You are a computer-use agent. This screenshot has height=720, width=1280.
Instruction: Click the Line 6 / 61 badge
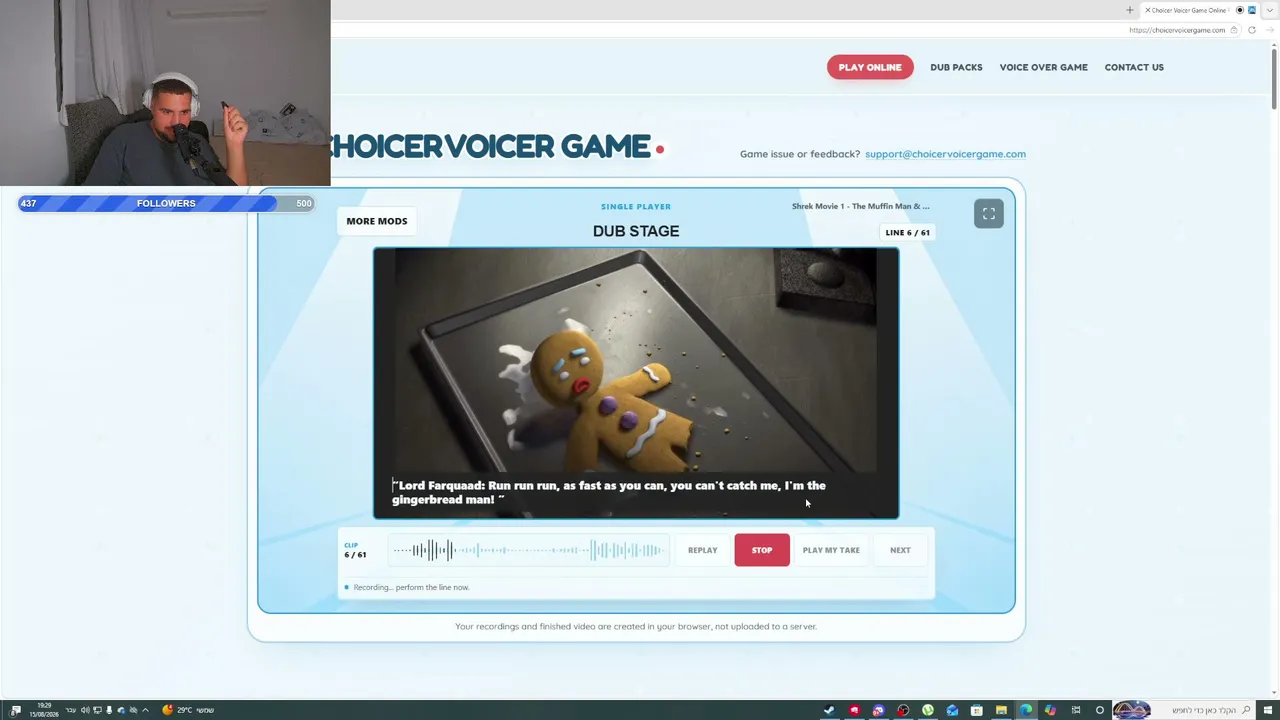(907, 232)
